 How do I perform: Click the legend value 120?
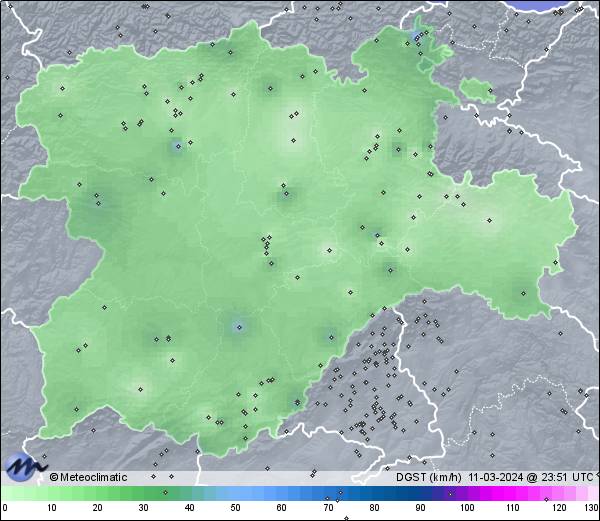click(559, 508)
